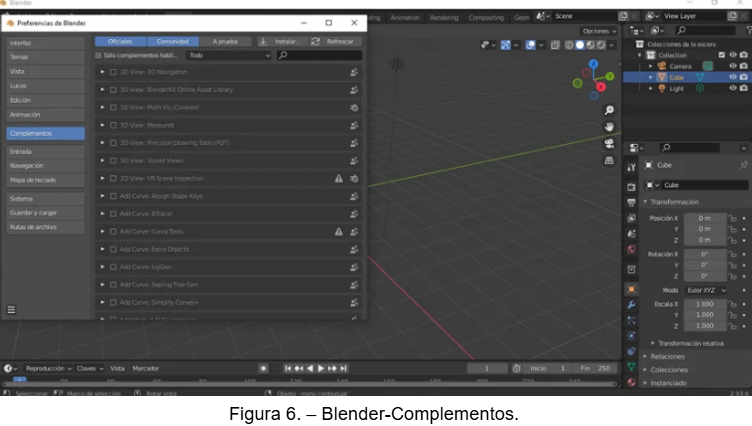Open the Tool properties tab icon
The height and width of the screenshot is (426, 752).
coord(631,167)
